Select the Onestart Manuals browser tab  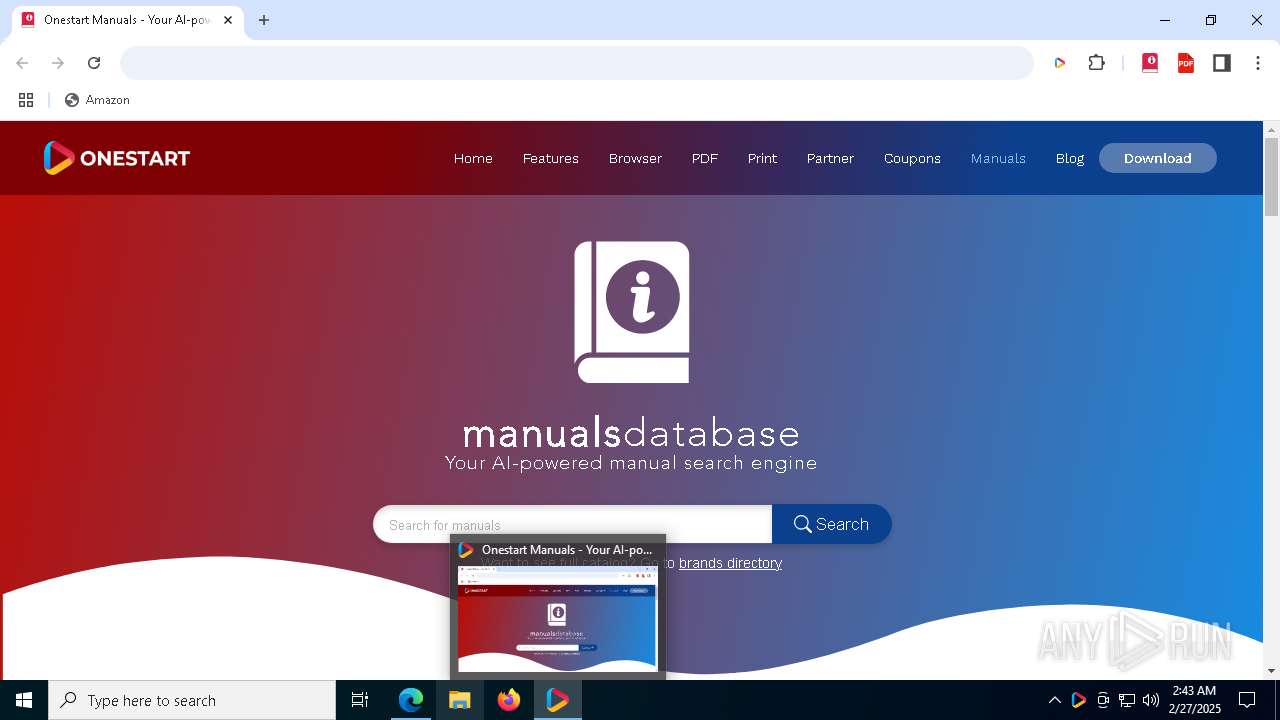(x=127, y=20)
